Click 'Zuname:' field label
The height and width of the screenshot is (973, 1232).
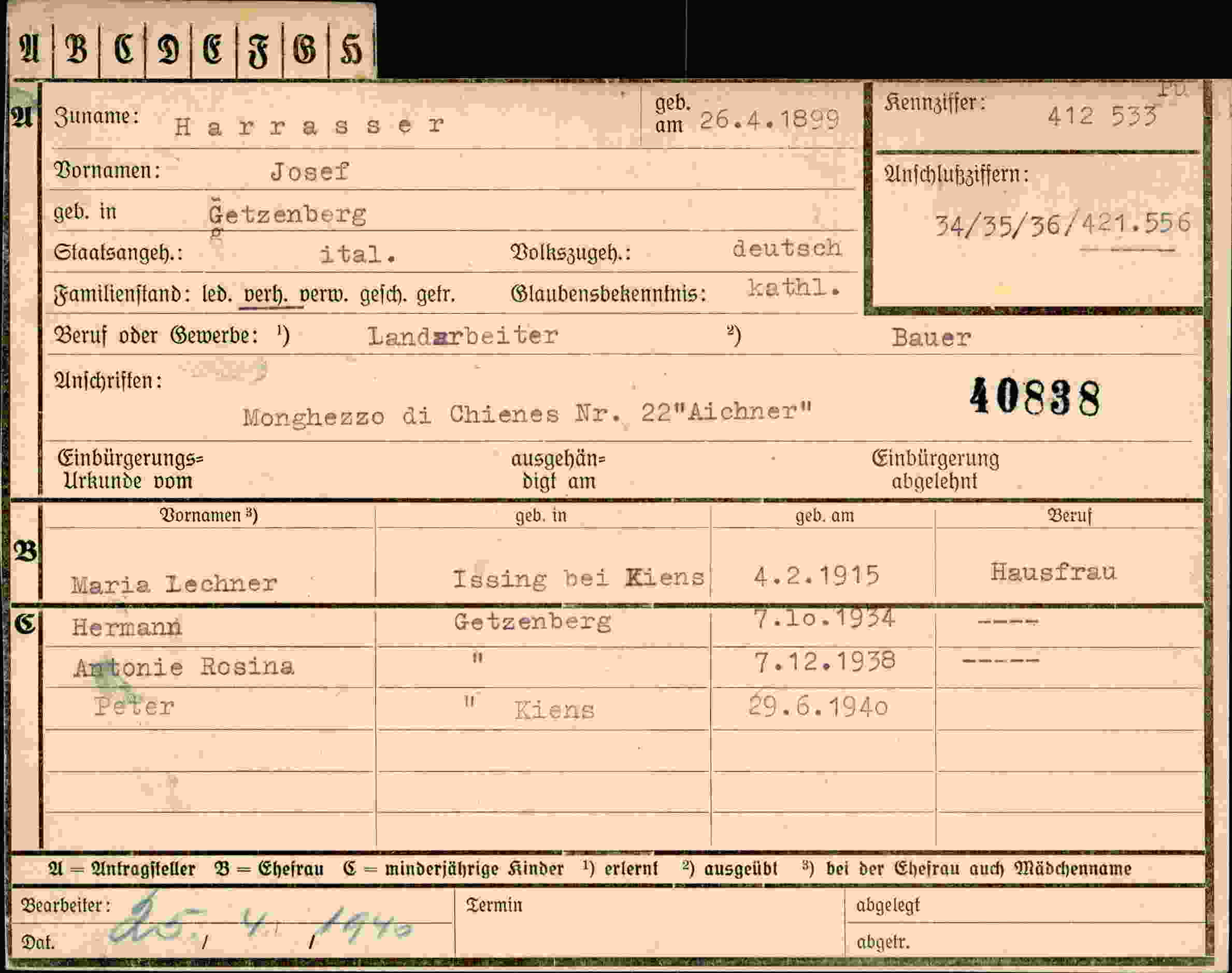tap(97, 116)
